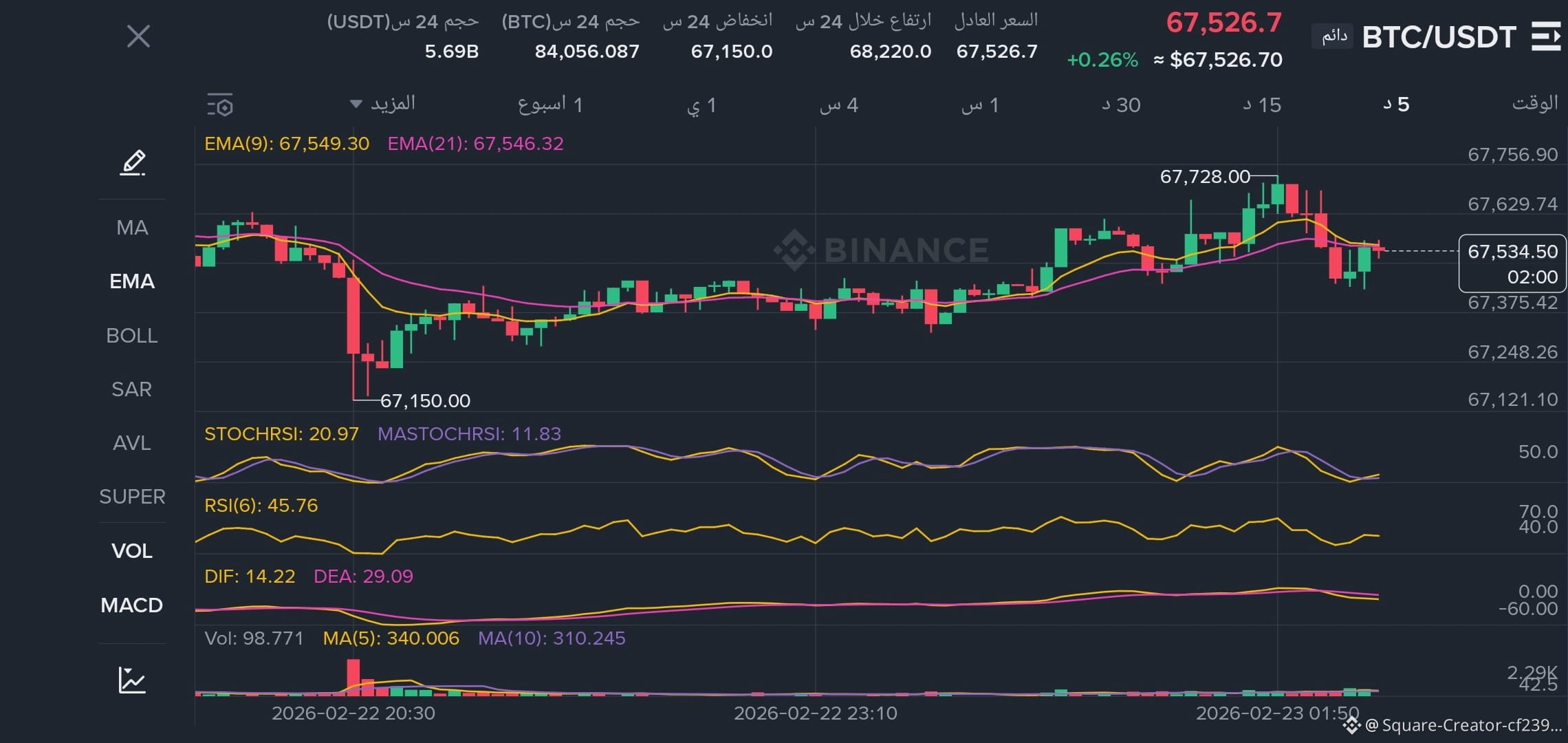Toggle the AVL indicator
This screenshot has height=743, width=1568.
pos(132,443)
